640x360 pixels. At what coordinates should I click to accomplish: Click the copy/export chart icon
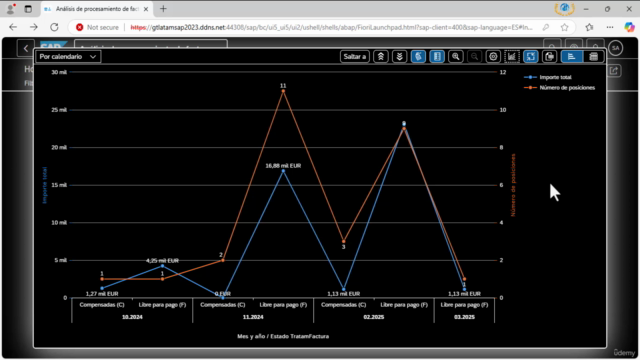(549, 57)
